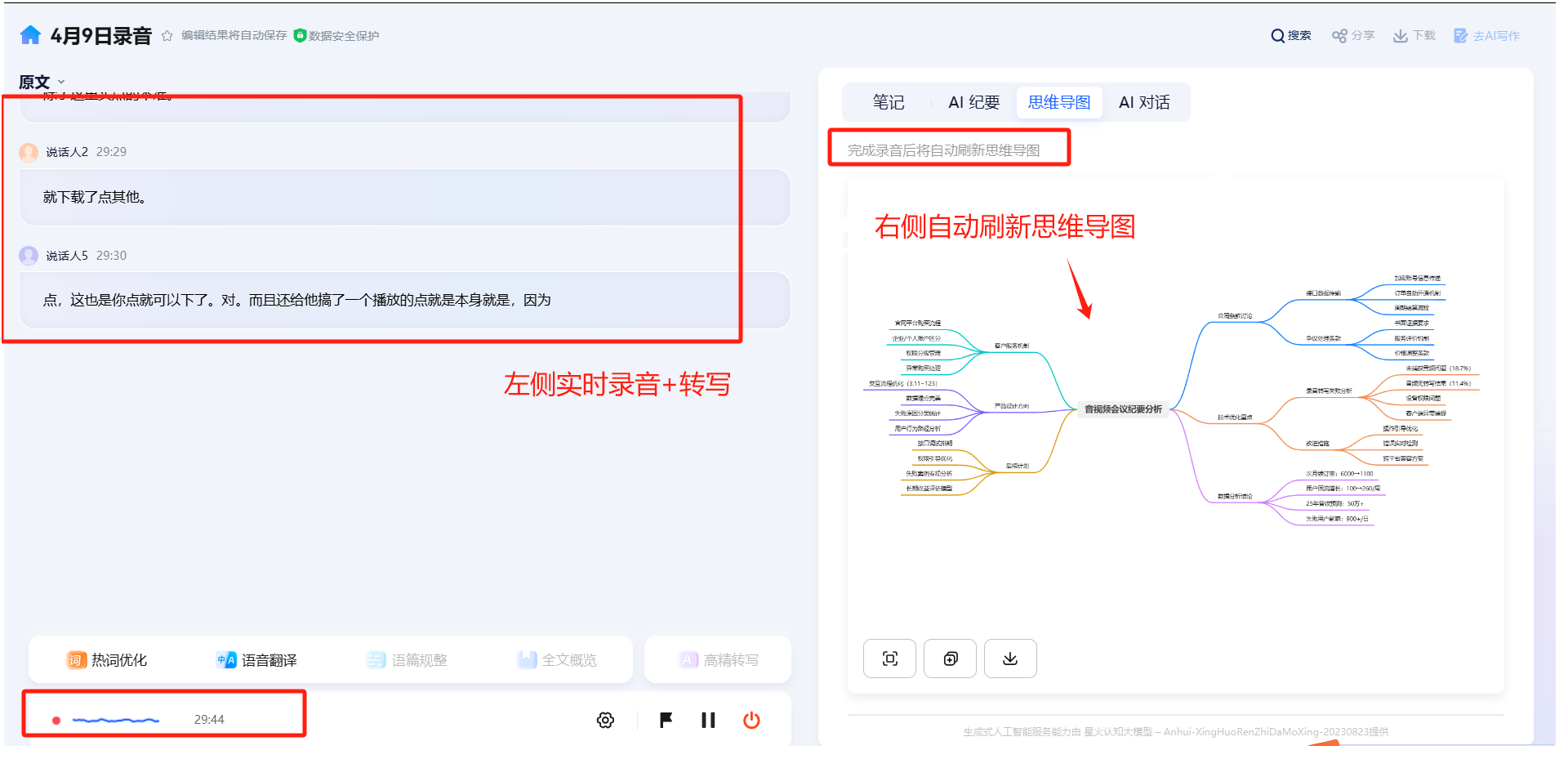Click the 客户服务机制 mind map node
The image size is (1568, 777).
[x=1012, y=346]
